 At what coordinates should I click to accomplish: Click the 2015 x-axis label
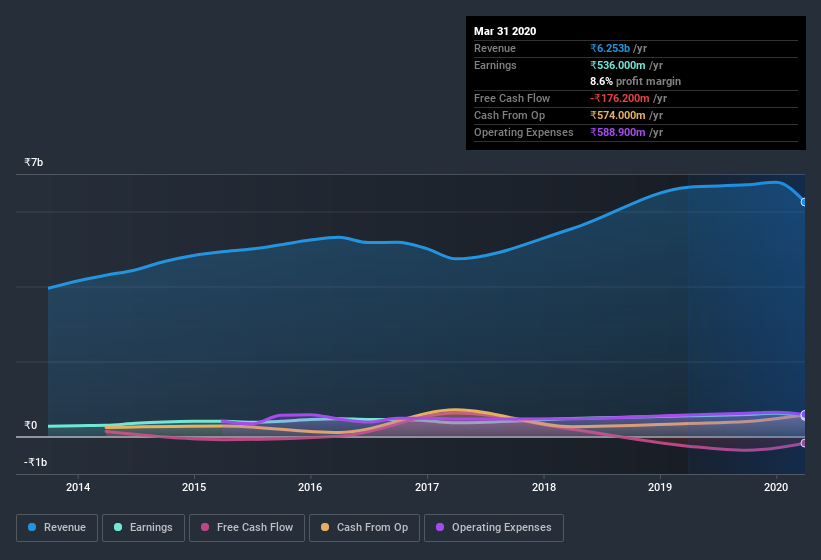point(194,487)
